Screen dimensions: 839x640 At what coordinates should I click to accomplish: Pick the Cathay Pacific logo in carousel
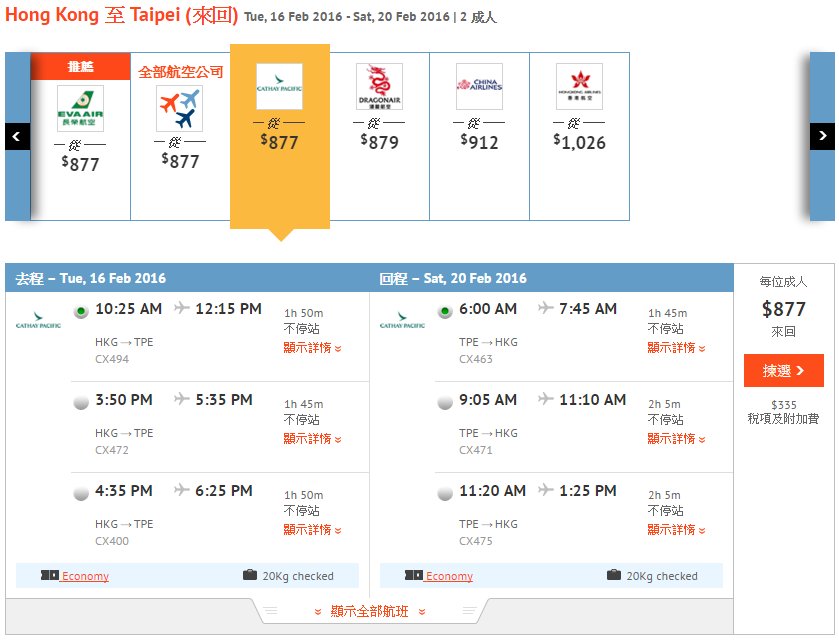coord(279,87)
